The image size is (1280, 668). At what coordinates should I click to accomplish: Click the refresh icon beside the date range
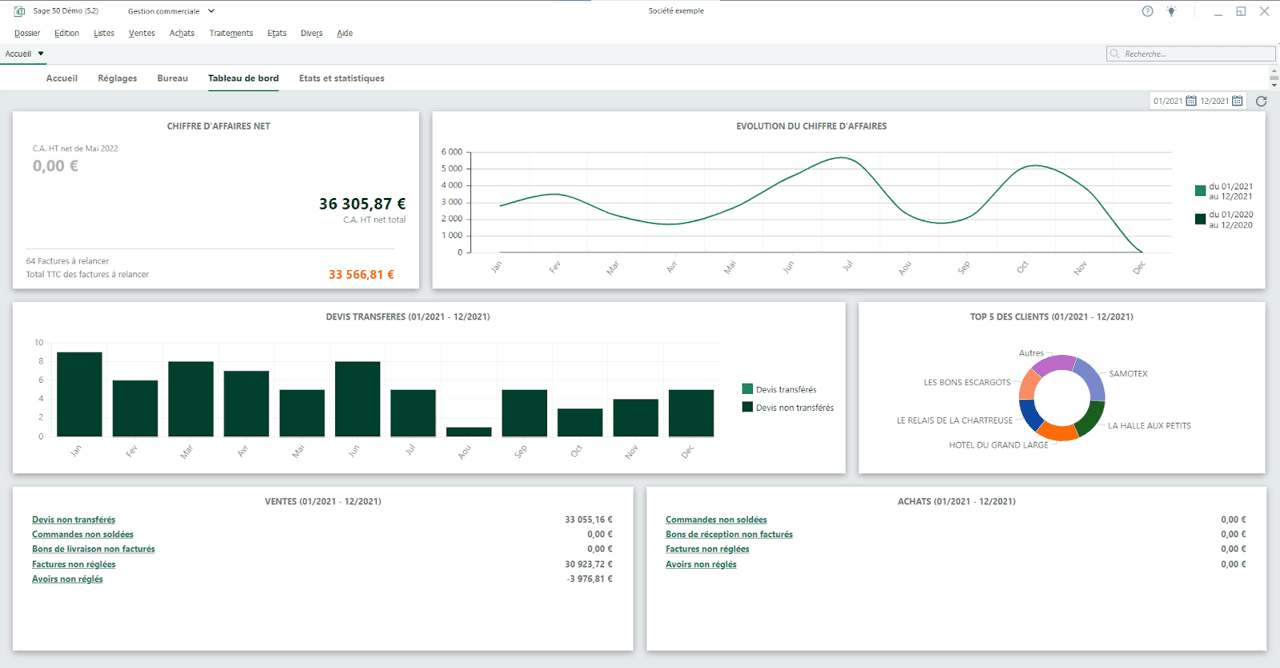click(x=1260, y=100)
